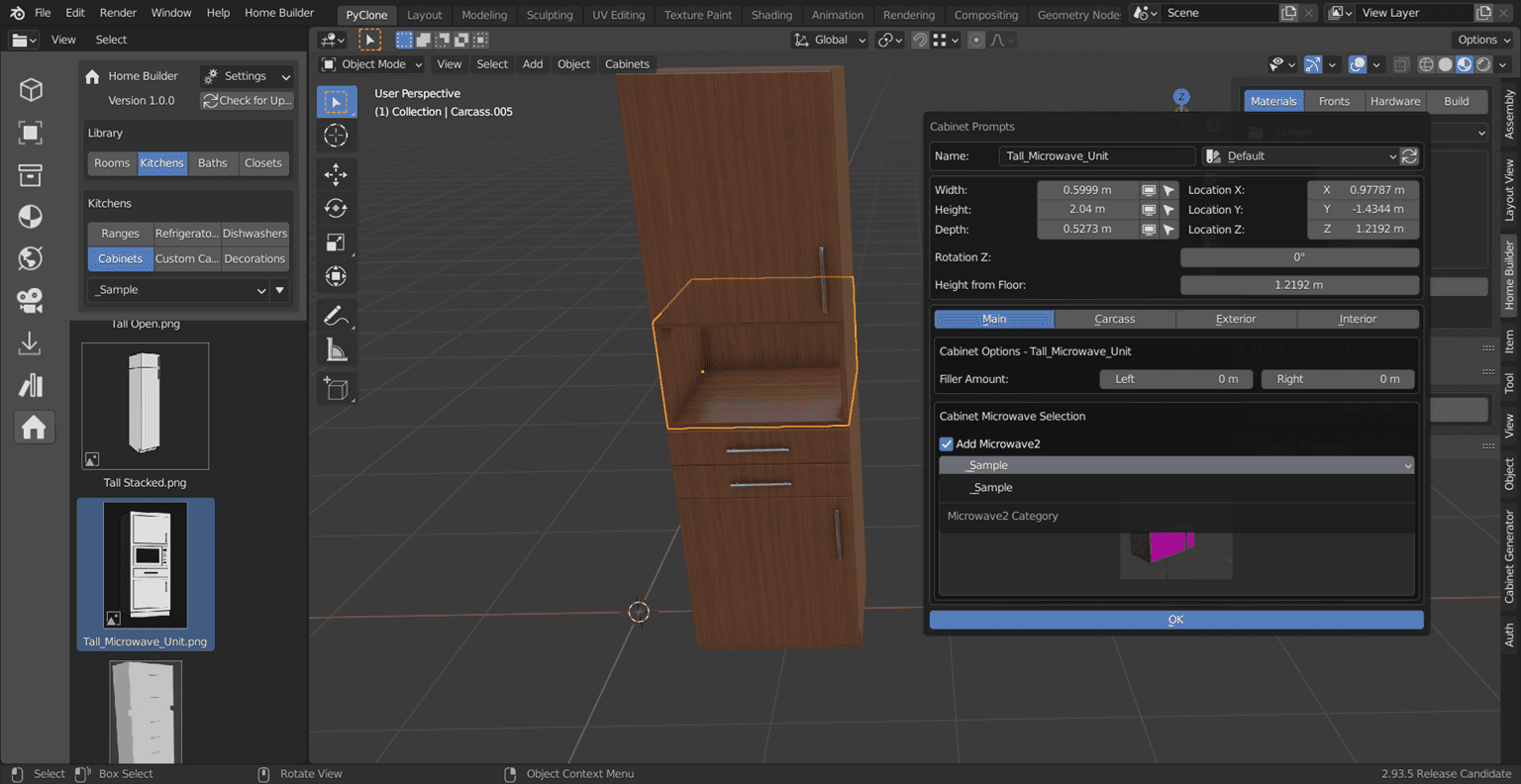Open the Home Builder house icon in sidebar

(x=33, y=427)
